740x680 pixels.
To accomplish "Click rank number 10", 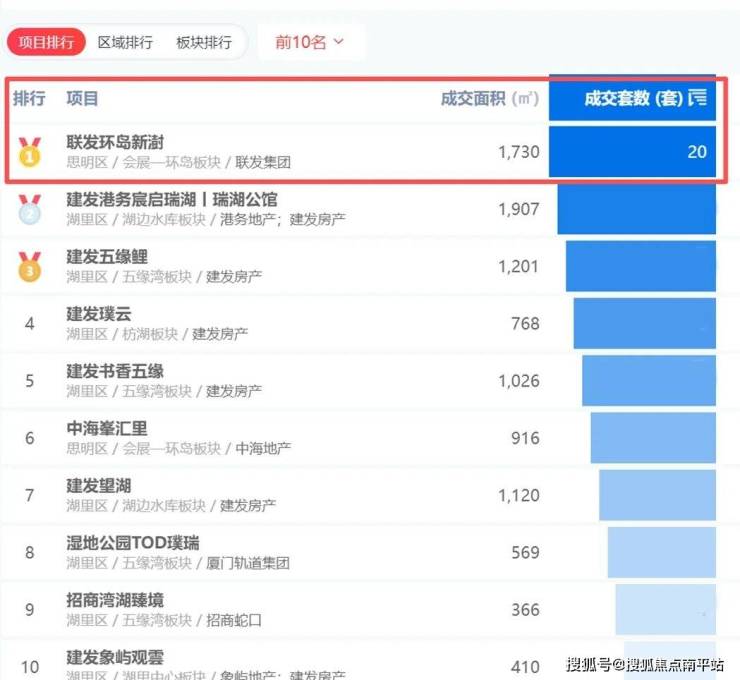I will (x=30, y=667).
